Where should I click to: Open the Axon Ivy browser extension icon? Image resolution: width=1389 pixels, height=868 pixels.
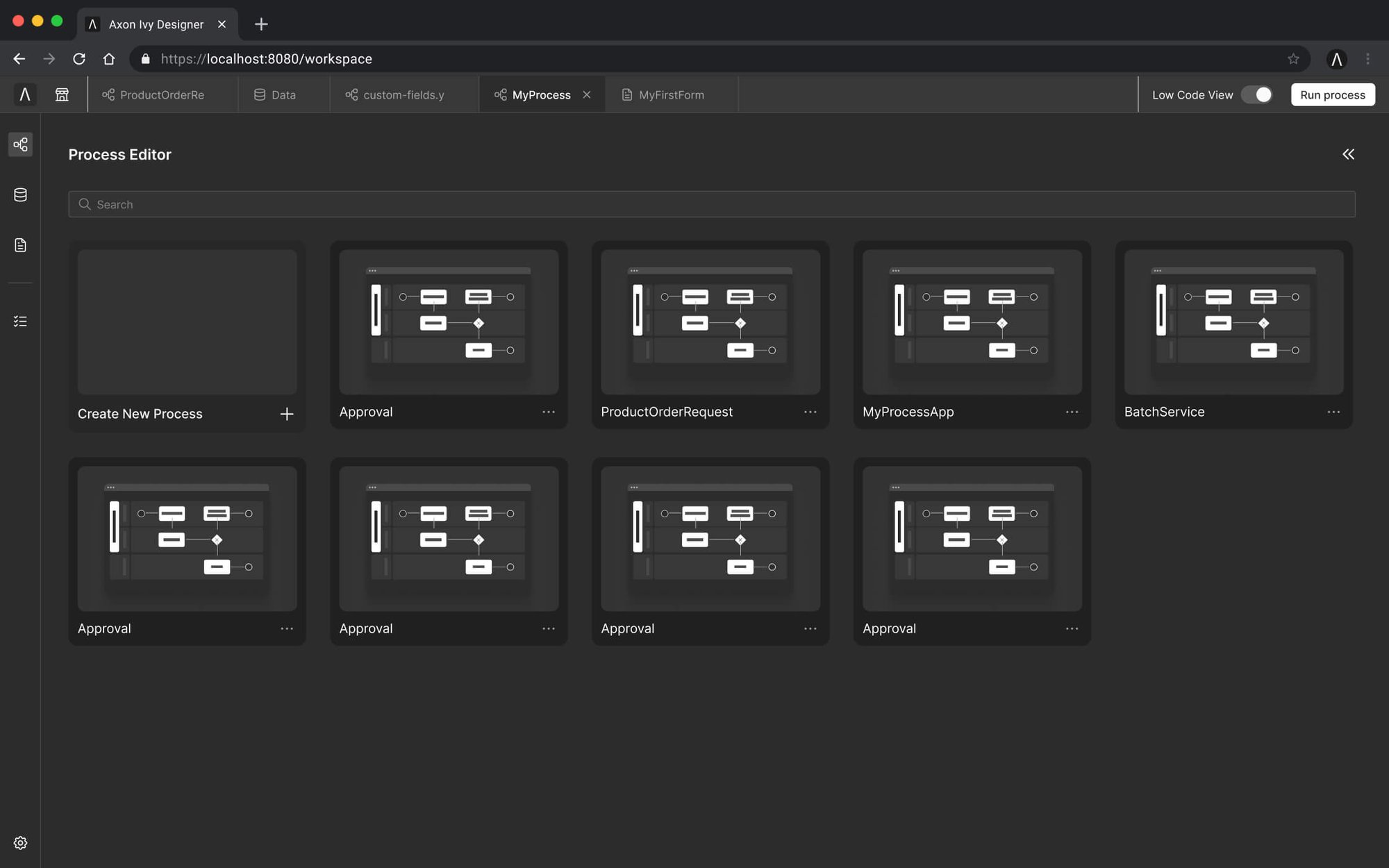coord(1336,59)
